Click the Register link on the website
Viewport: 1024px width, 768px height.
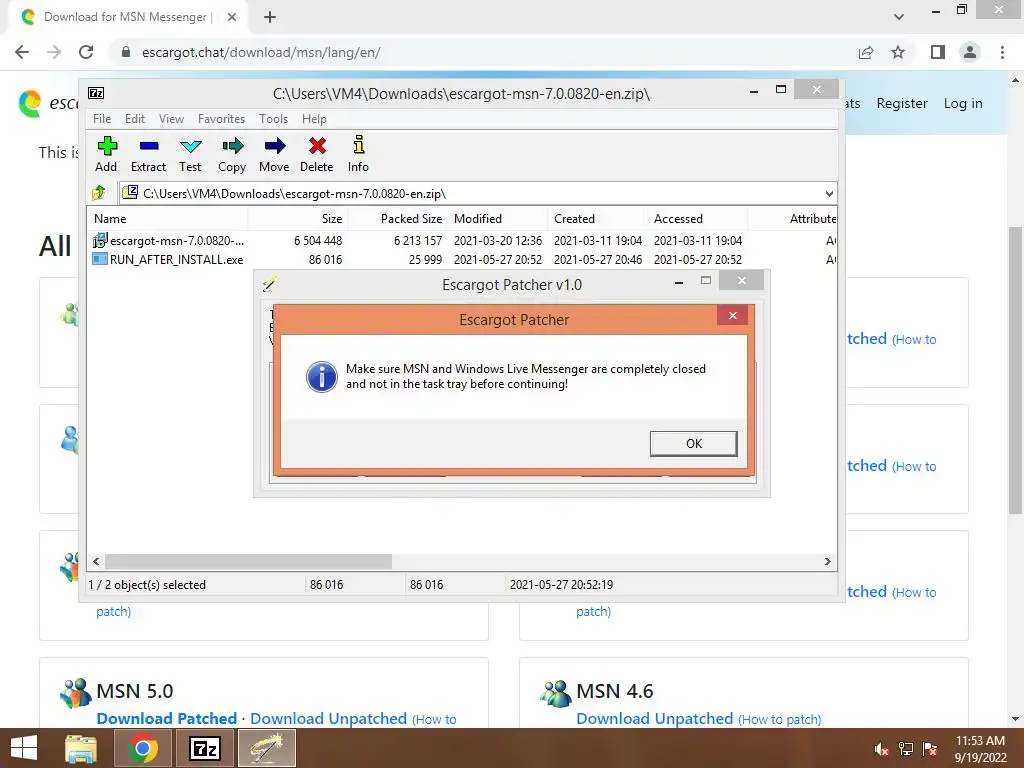click(x=902, y=103)
